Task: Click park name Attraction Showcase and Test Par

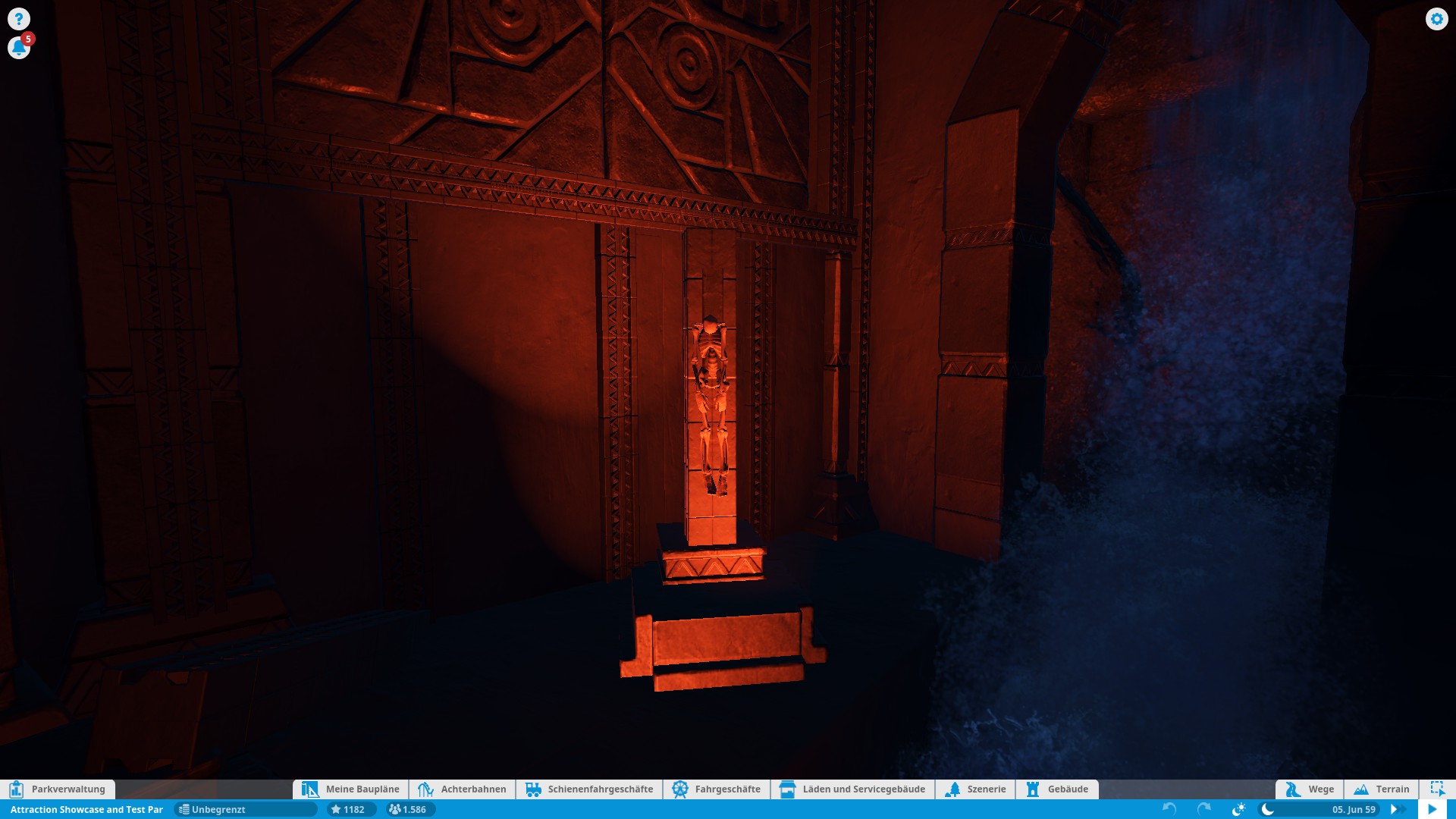Action: [x=86, y=809]
